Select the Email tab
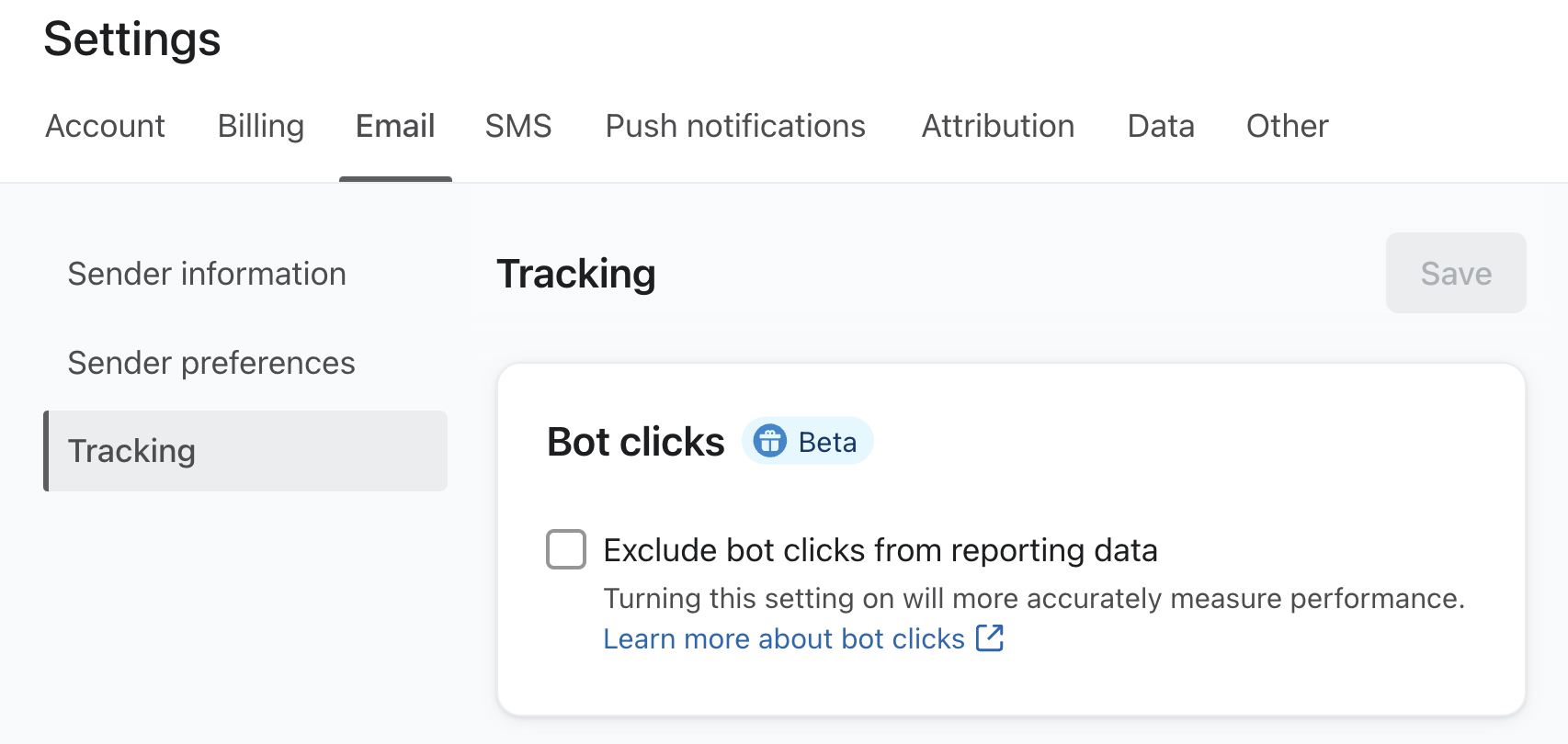 395,126
